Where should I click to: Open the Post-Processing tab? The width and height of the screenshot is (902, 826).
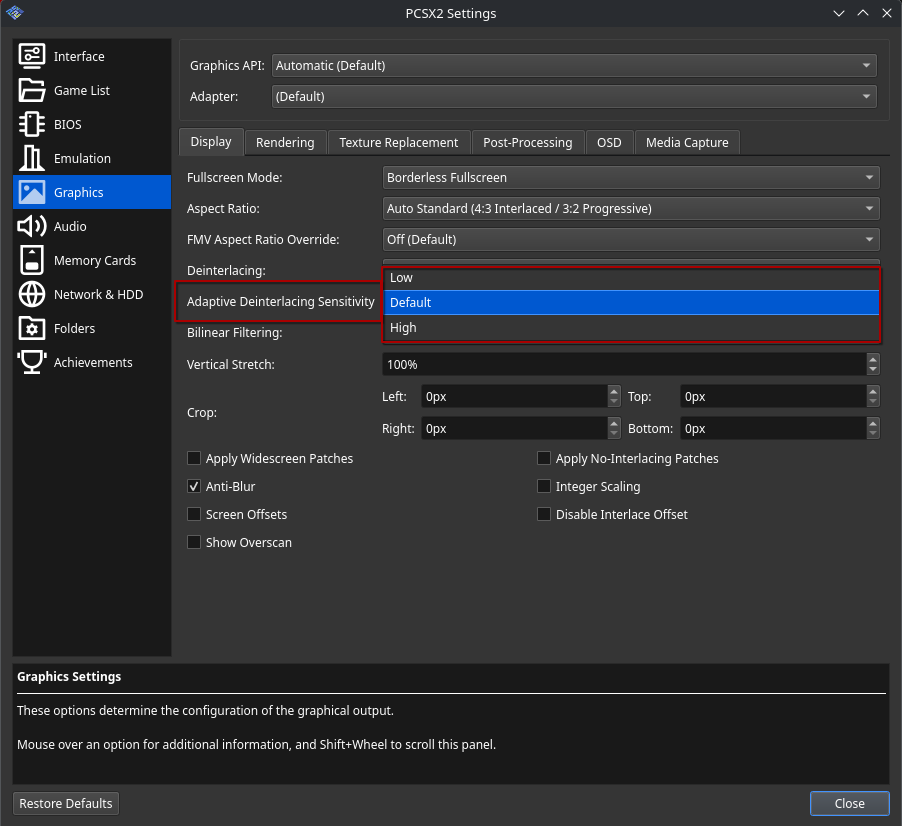point(527,143)
